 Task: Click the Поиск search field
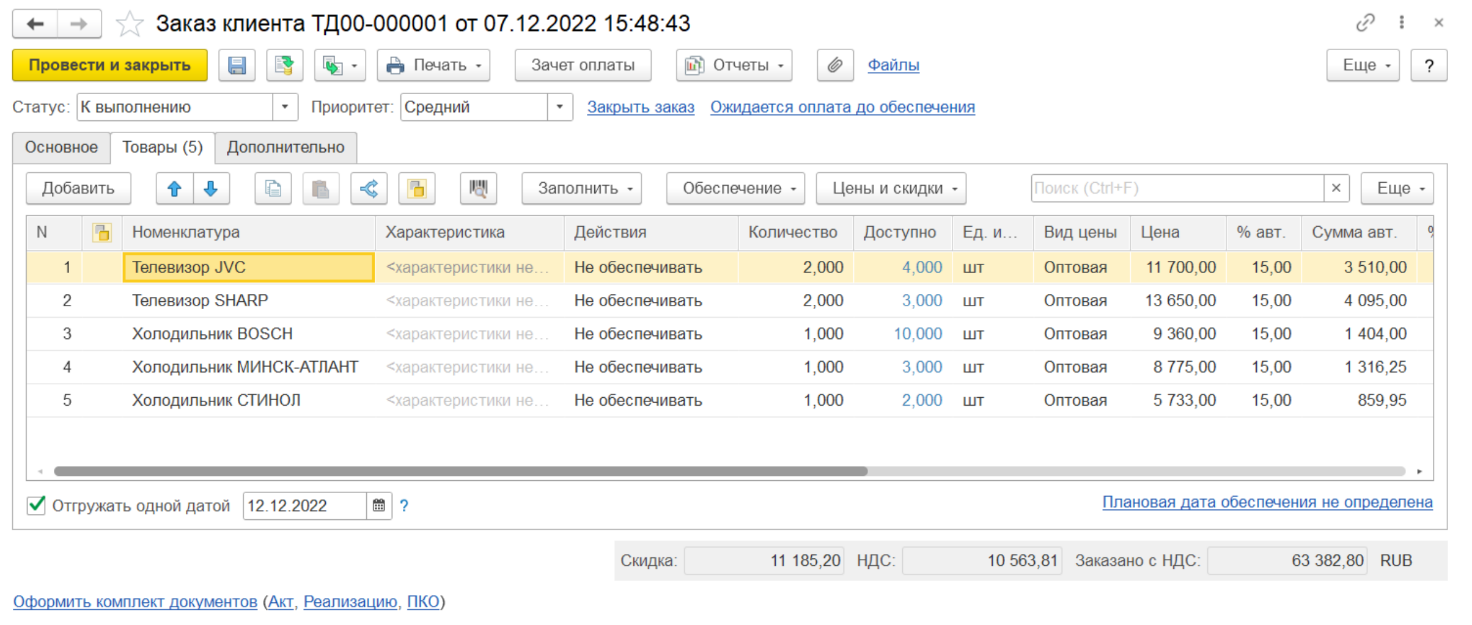pyautogui.click(x=1177, y=188)
